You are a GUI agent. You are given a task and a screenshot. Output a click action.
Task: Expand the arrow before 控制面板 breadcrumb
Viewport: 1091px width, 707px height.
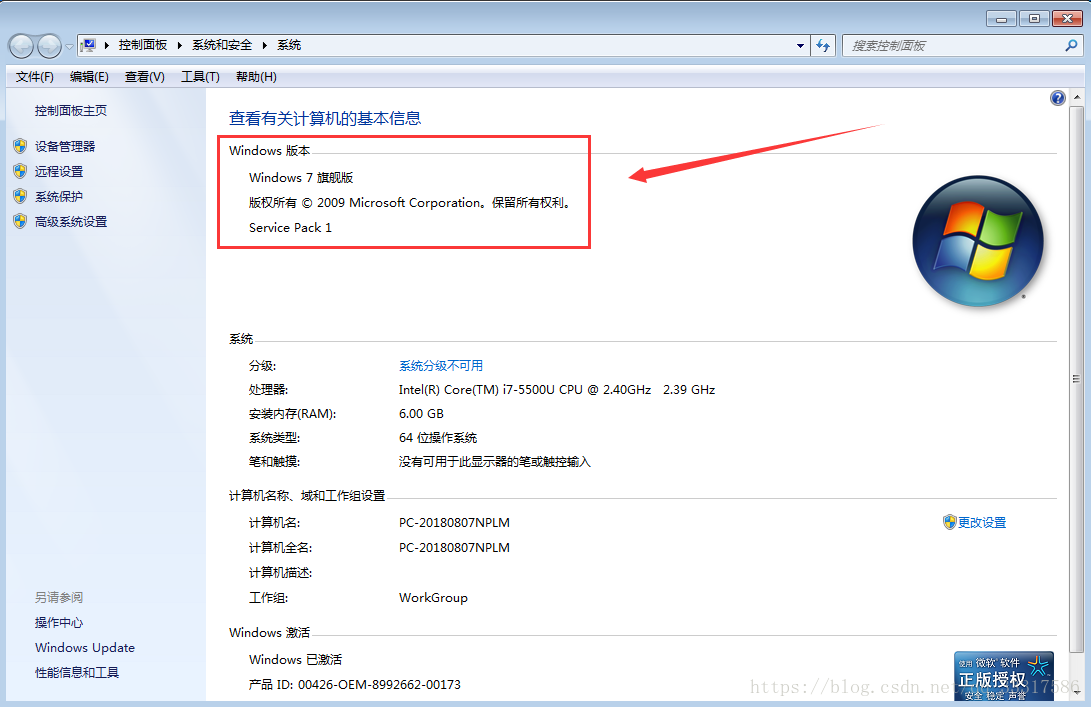106,45
